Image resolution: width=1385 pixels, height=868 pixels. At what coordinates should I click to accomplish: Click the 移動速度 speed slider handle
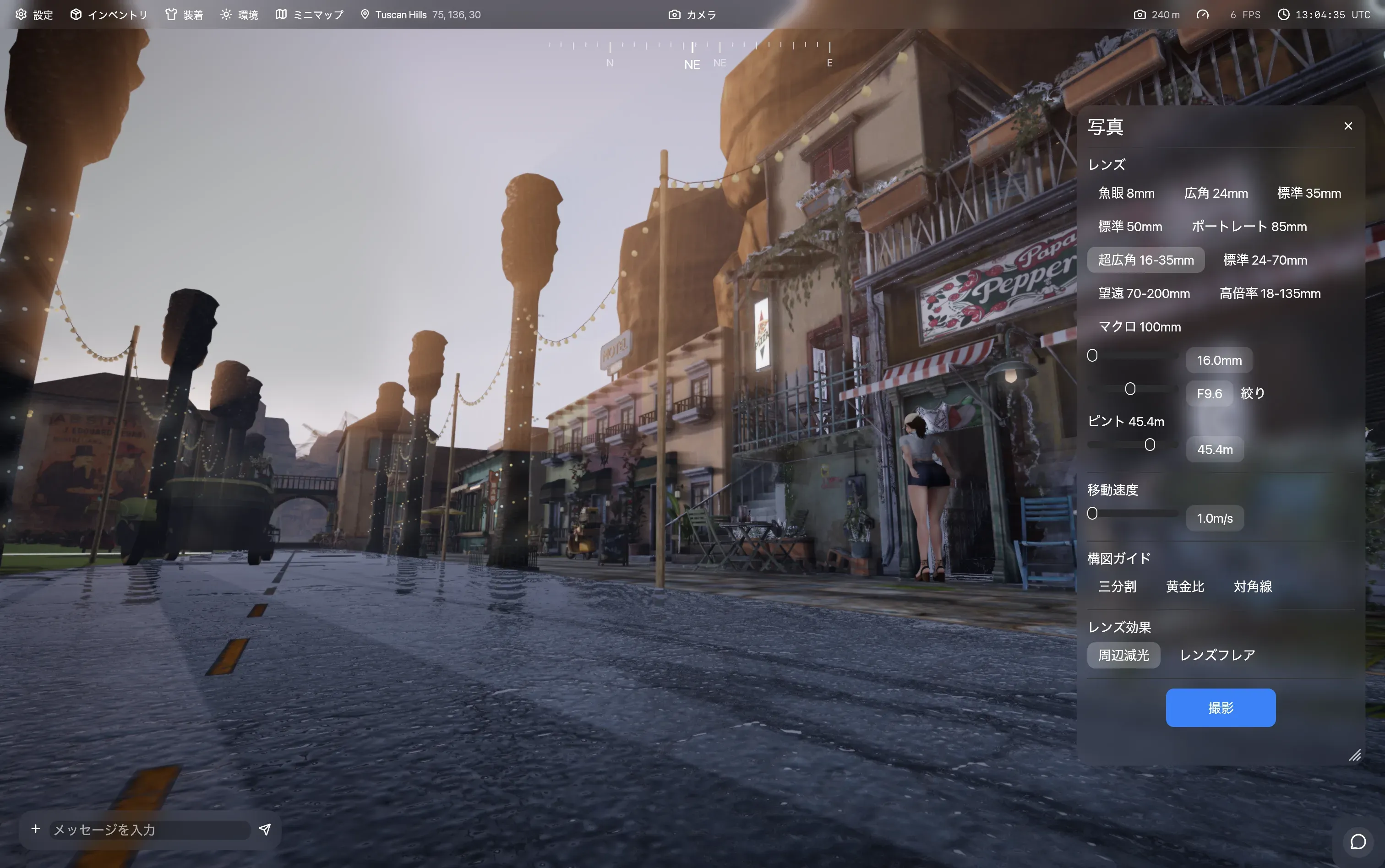coord(1092,513)
